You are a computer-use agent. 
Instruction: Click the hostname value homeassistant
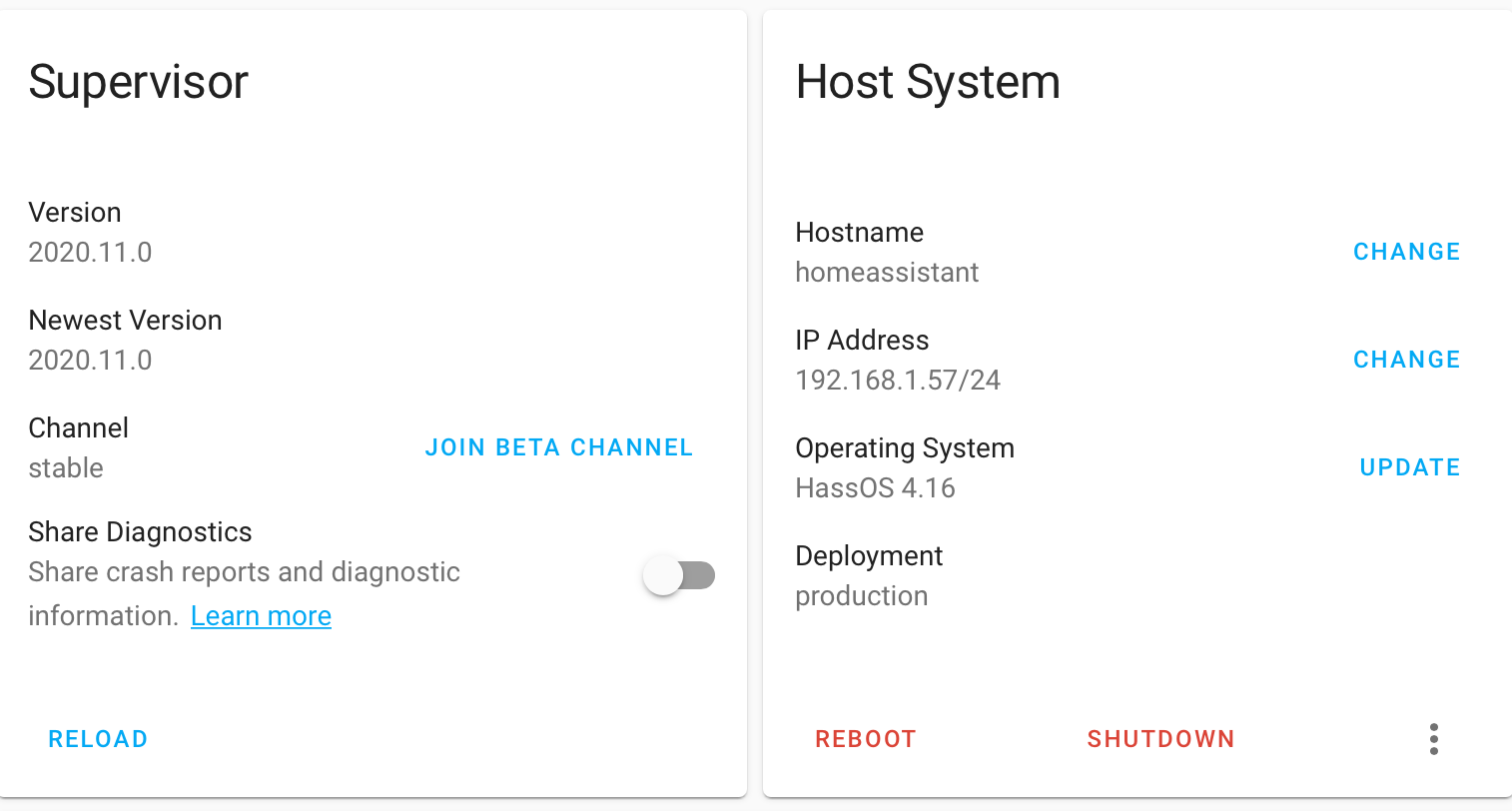[887, 272]
